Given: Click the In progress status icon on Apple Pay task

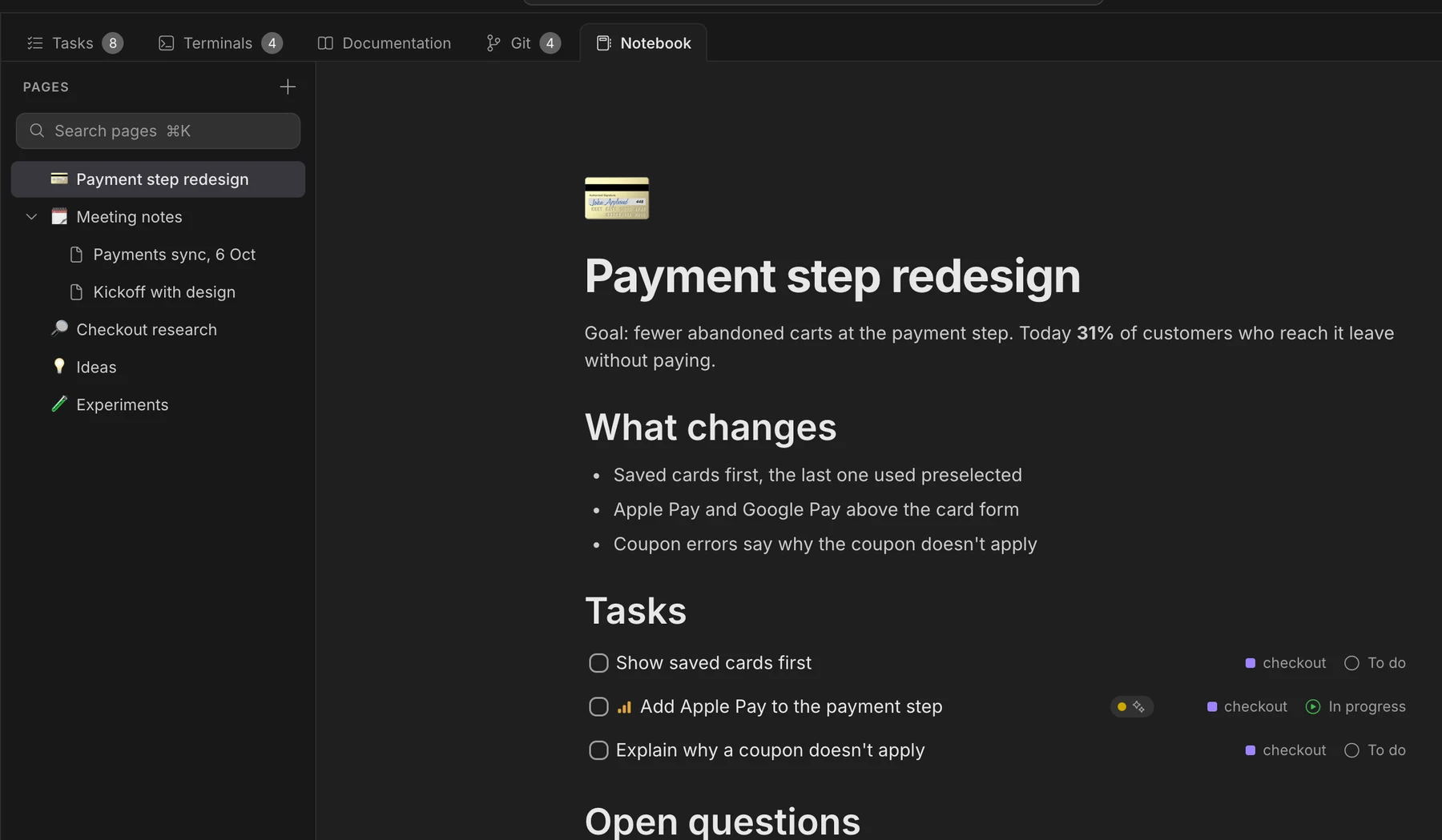Looking at the screenshot, I should (x=1312, y=706).
